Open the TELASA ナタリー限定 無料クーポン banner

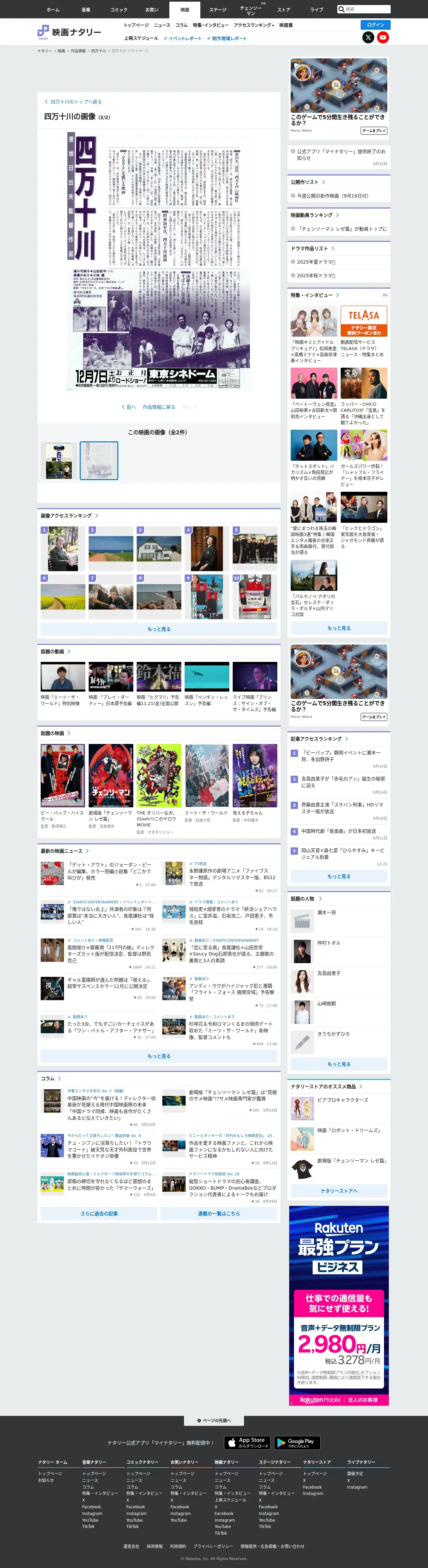pyautogui.click(x=364, y=321)
